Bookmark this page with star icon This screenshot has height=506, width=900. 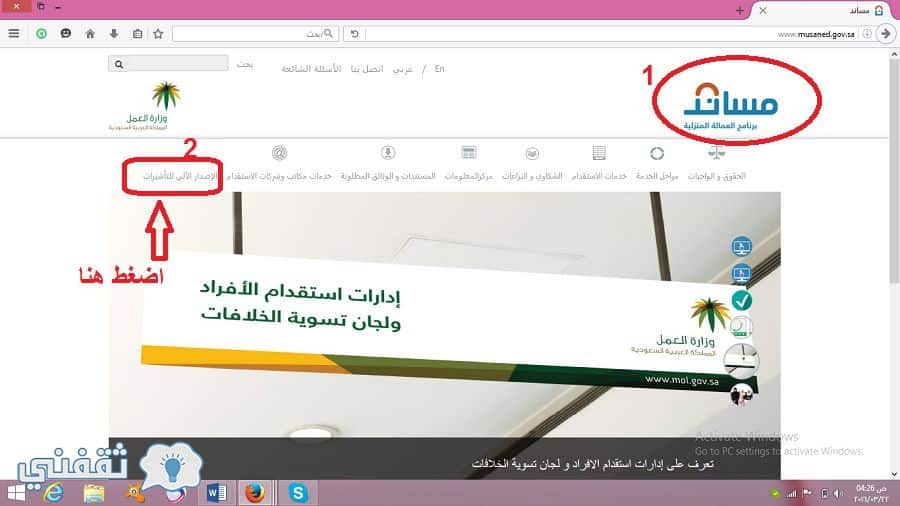tap(158, 34)
